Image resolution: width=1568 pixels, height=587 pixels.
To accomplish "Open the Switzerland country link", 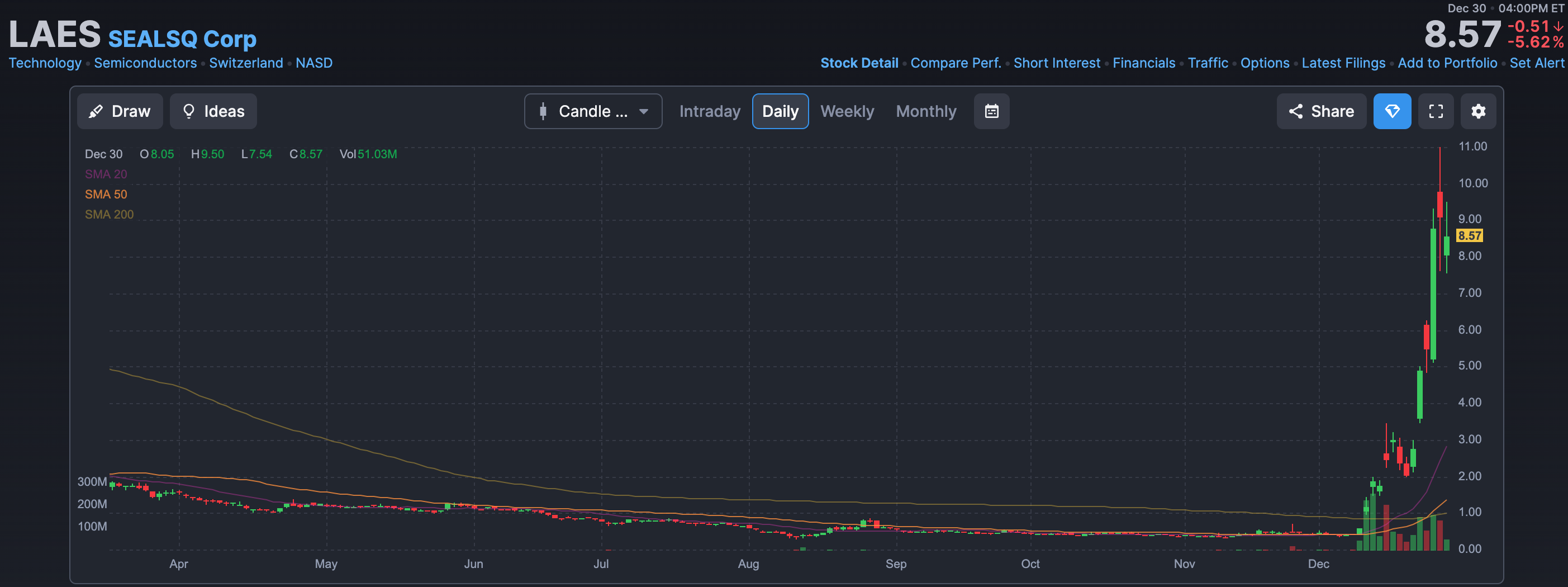I will click(x=246, y=63).
